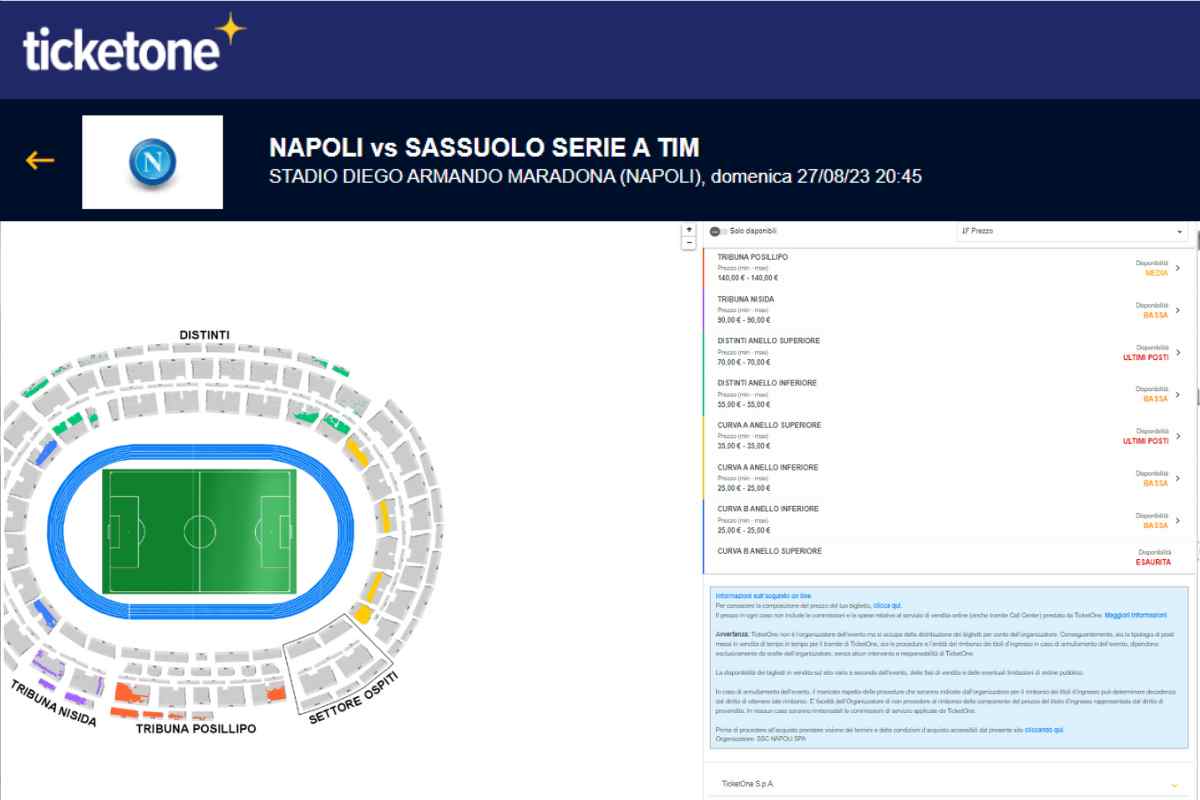Open the Prezzo sorting dropdown
Screen dimensions: 1200x800
(x=1178, y=231)
